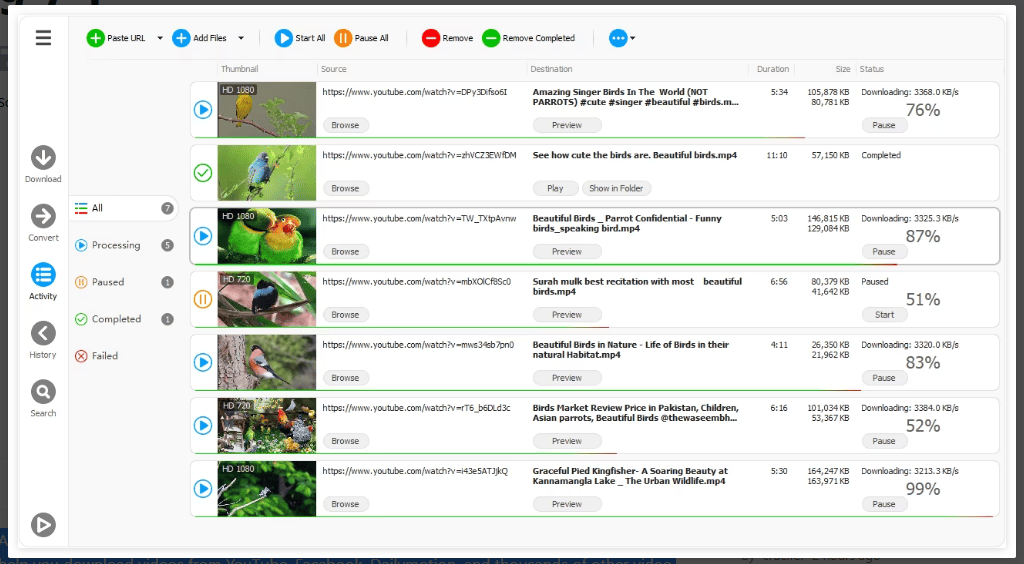Click the Status column header
The image size is (1024, 564).
[871, 69]
